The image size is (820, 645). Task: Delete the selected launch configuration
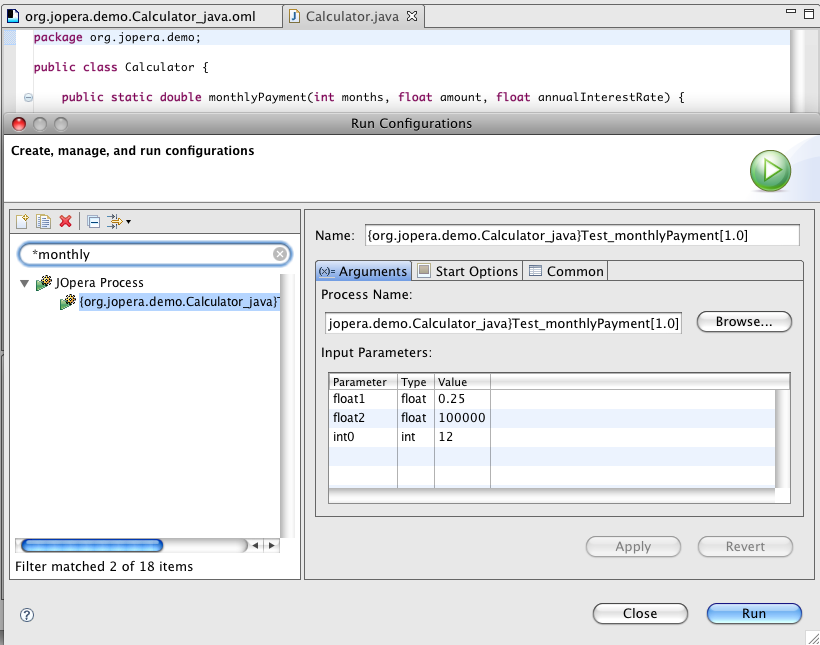pos(65,222)
